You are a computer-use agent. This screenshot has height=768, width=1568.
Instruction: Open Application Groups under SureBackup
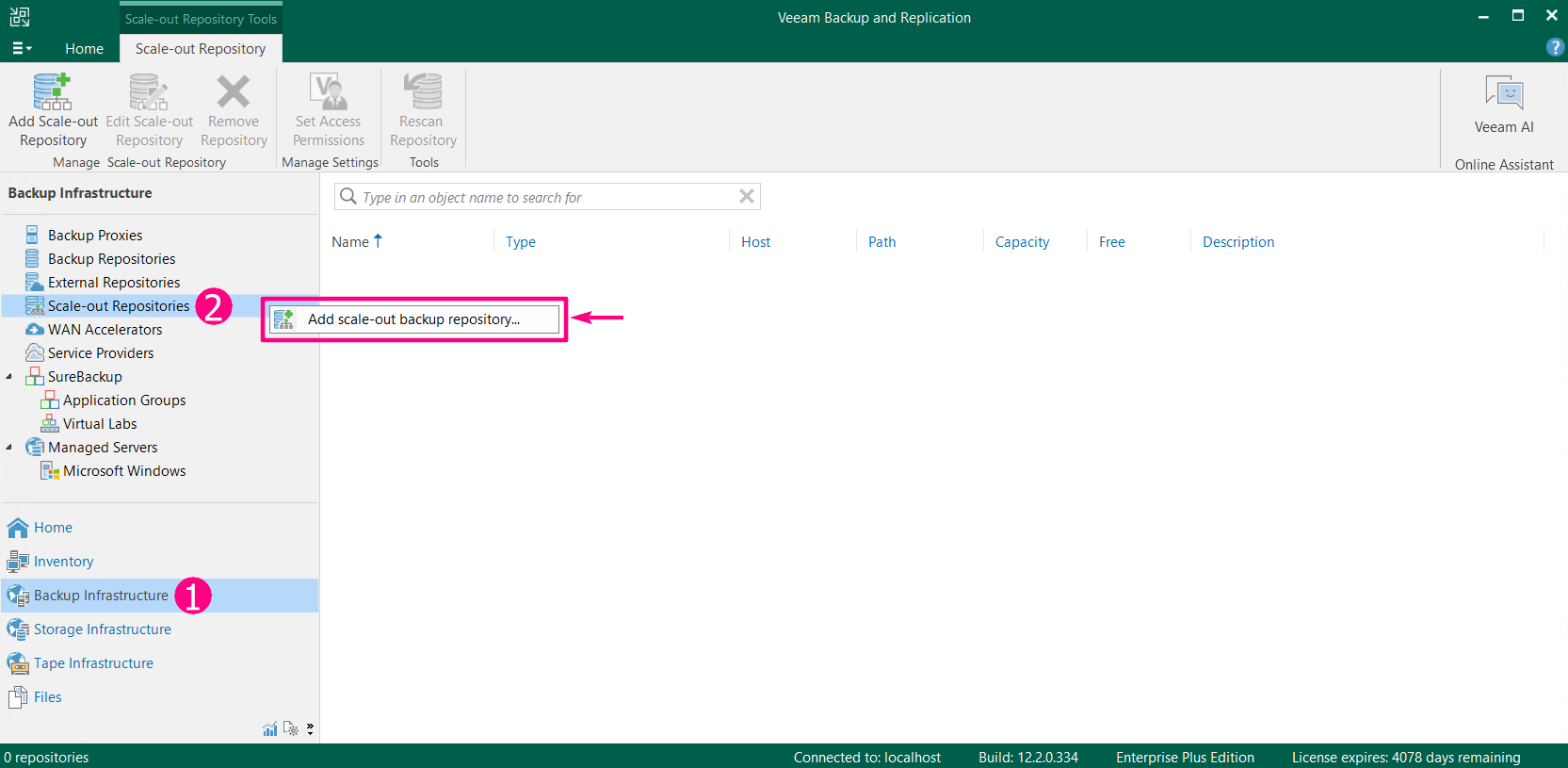click(x=124, y=400)
